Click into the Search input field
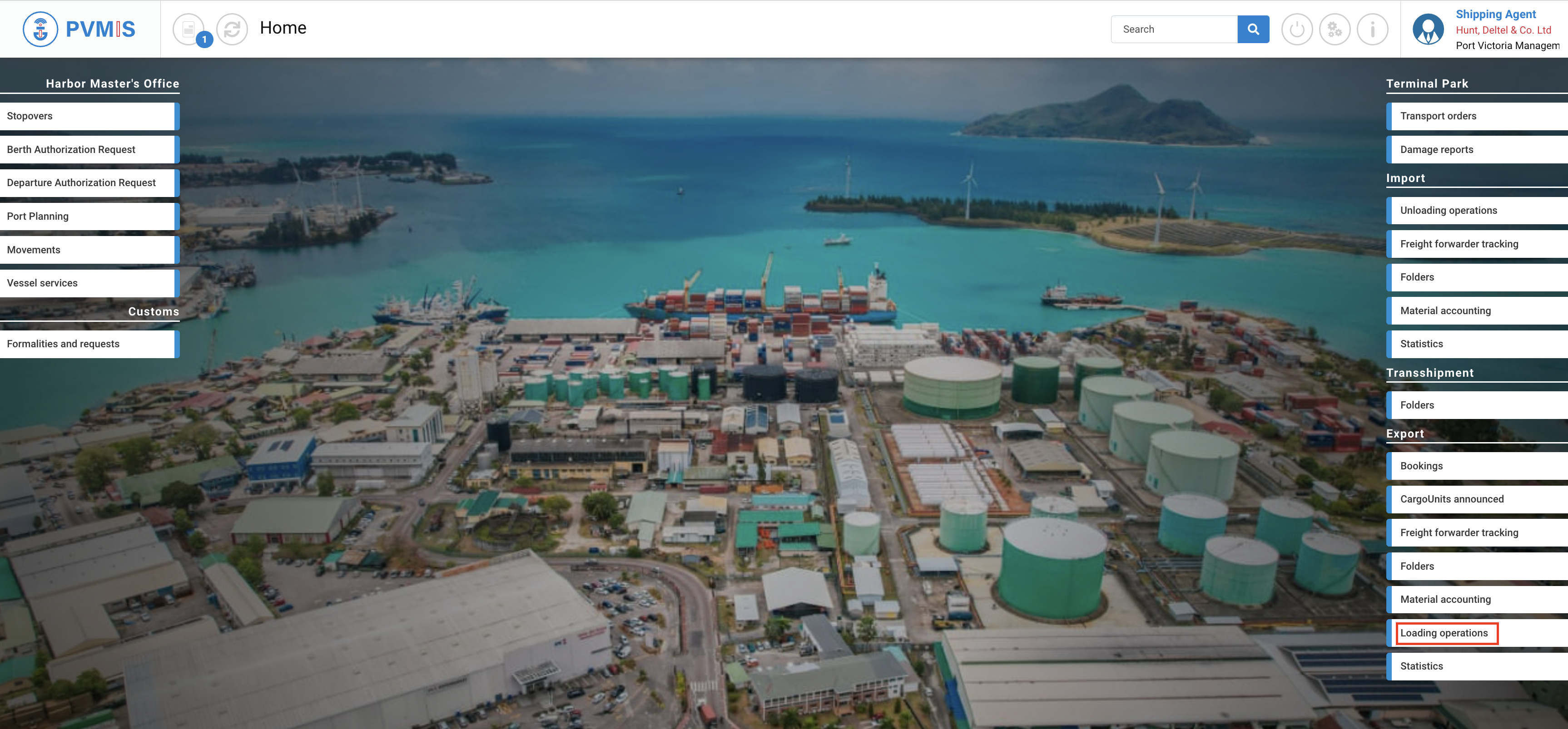 click(x=1174, y=29)
